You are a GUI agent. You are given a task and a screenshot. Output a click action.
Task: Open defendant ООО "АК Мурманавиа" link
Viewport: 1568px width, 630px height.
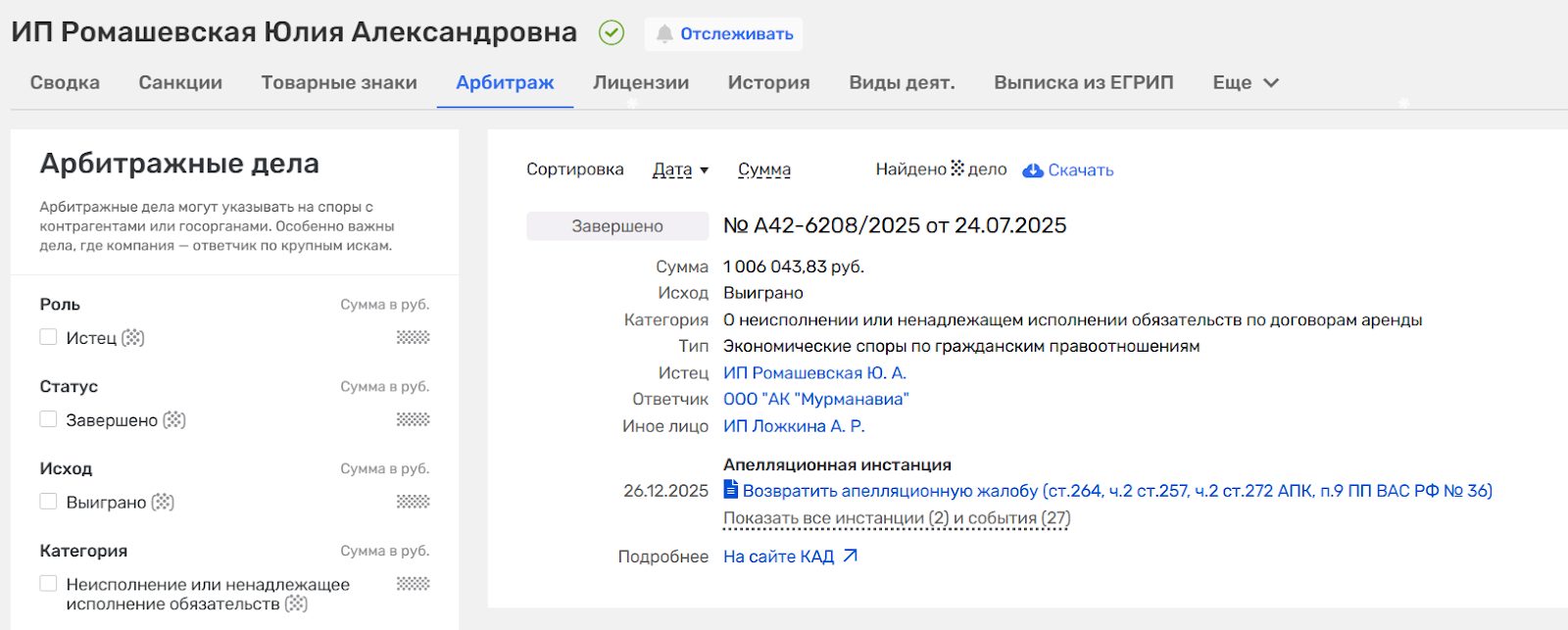coord(815,400)
